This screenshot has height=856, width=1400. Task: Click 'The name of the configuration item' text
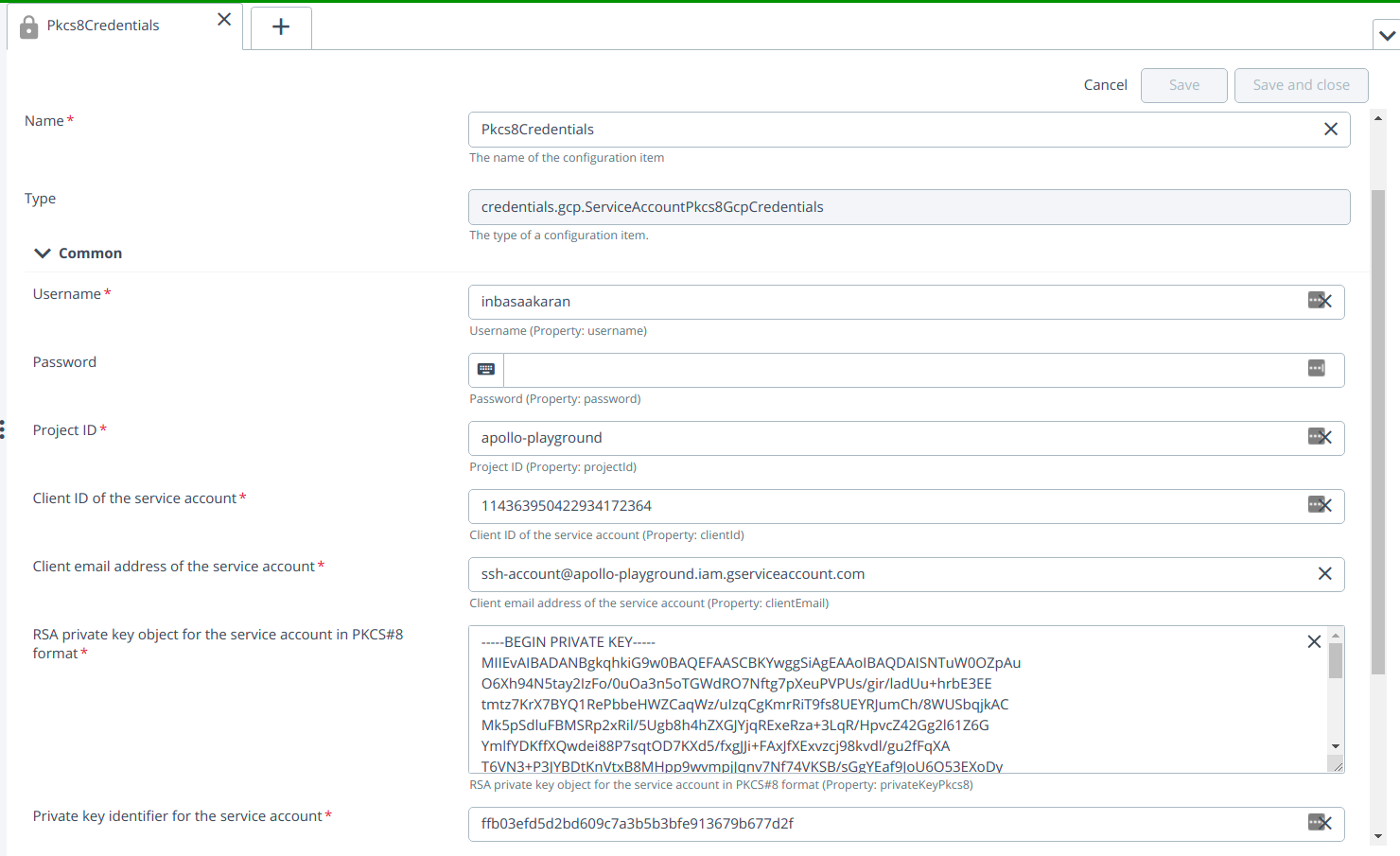click(567, 158)
